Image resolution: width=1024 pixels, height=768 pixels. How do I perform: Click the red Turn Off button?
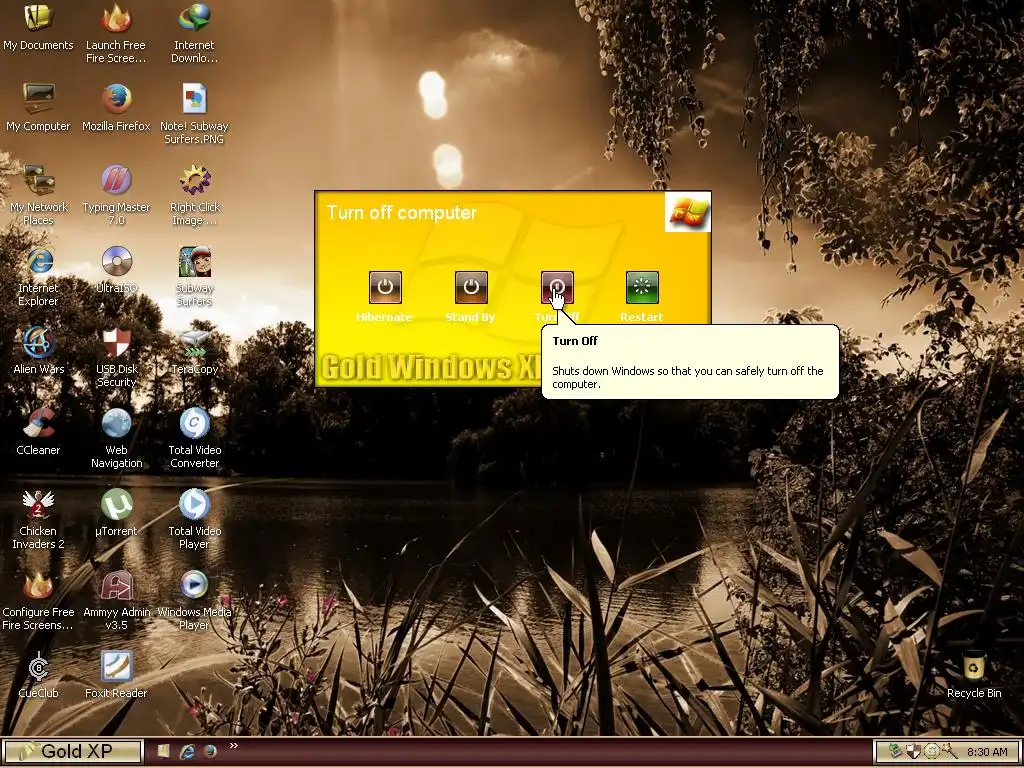click(x=557, y=287)
